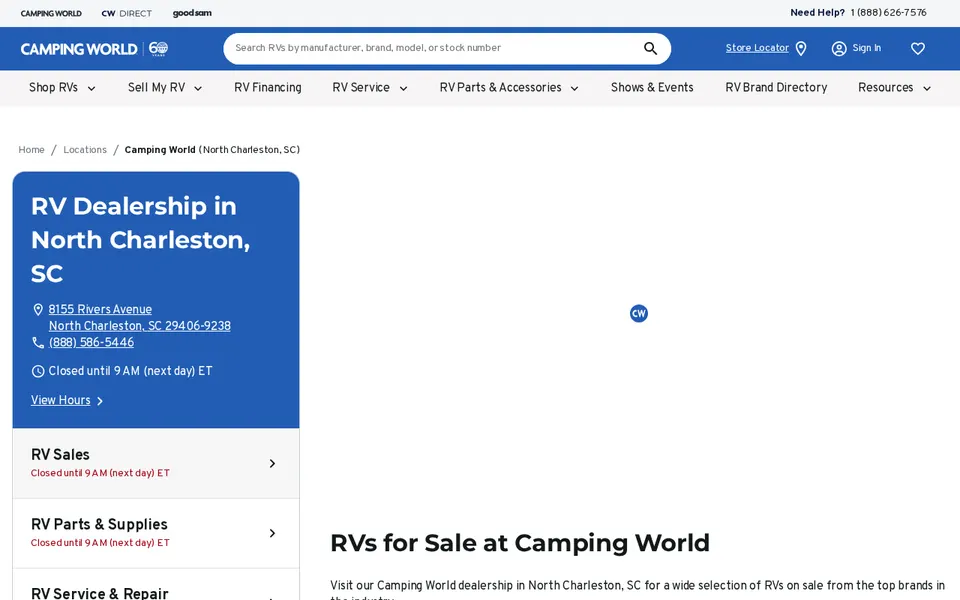Click the location pin icon beside the address
Image resolution: width=960 pixels, height=600 pixels.
pyautogui.click(x=38, y=310)
